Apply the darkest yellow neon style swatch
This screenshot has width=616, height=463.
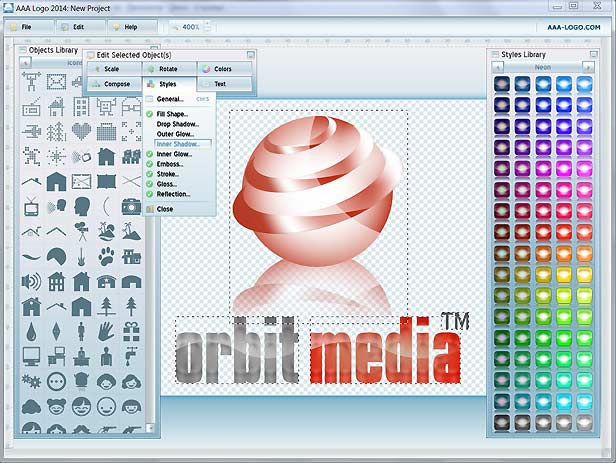point(502,275)
